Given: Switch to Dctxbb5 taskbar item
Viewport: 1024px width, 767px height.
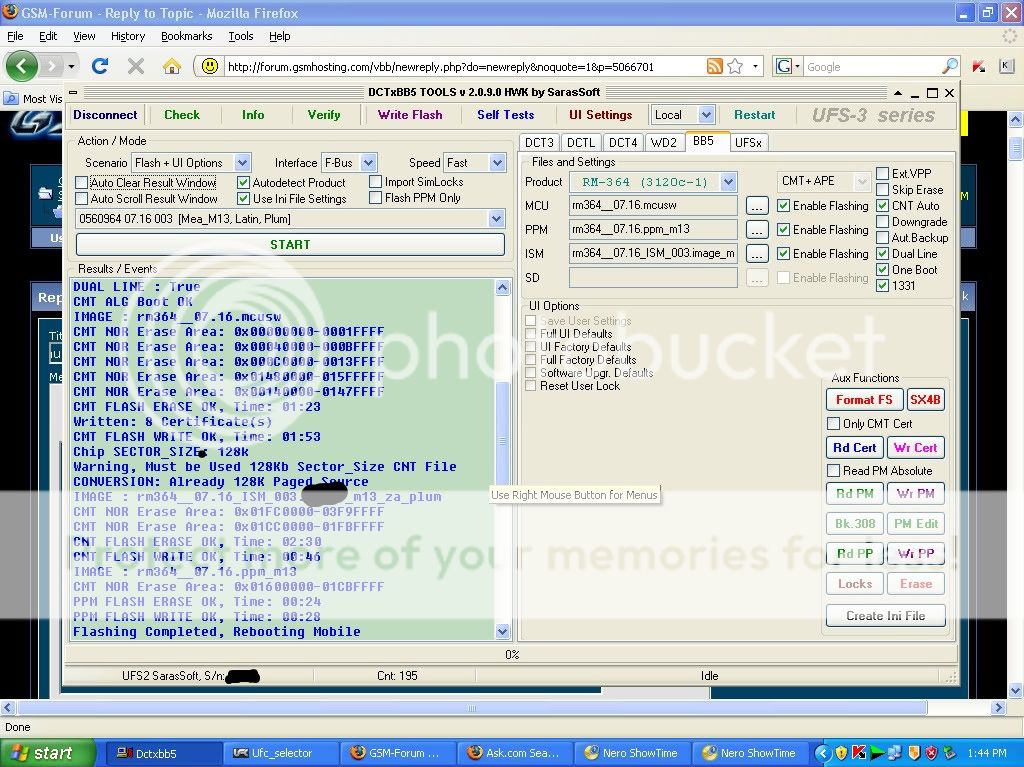Looking at the screenshot, I should [x=162, y=753].
